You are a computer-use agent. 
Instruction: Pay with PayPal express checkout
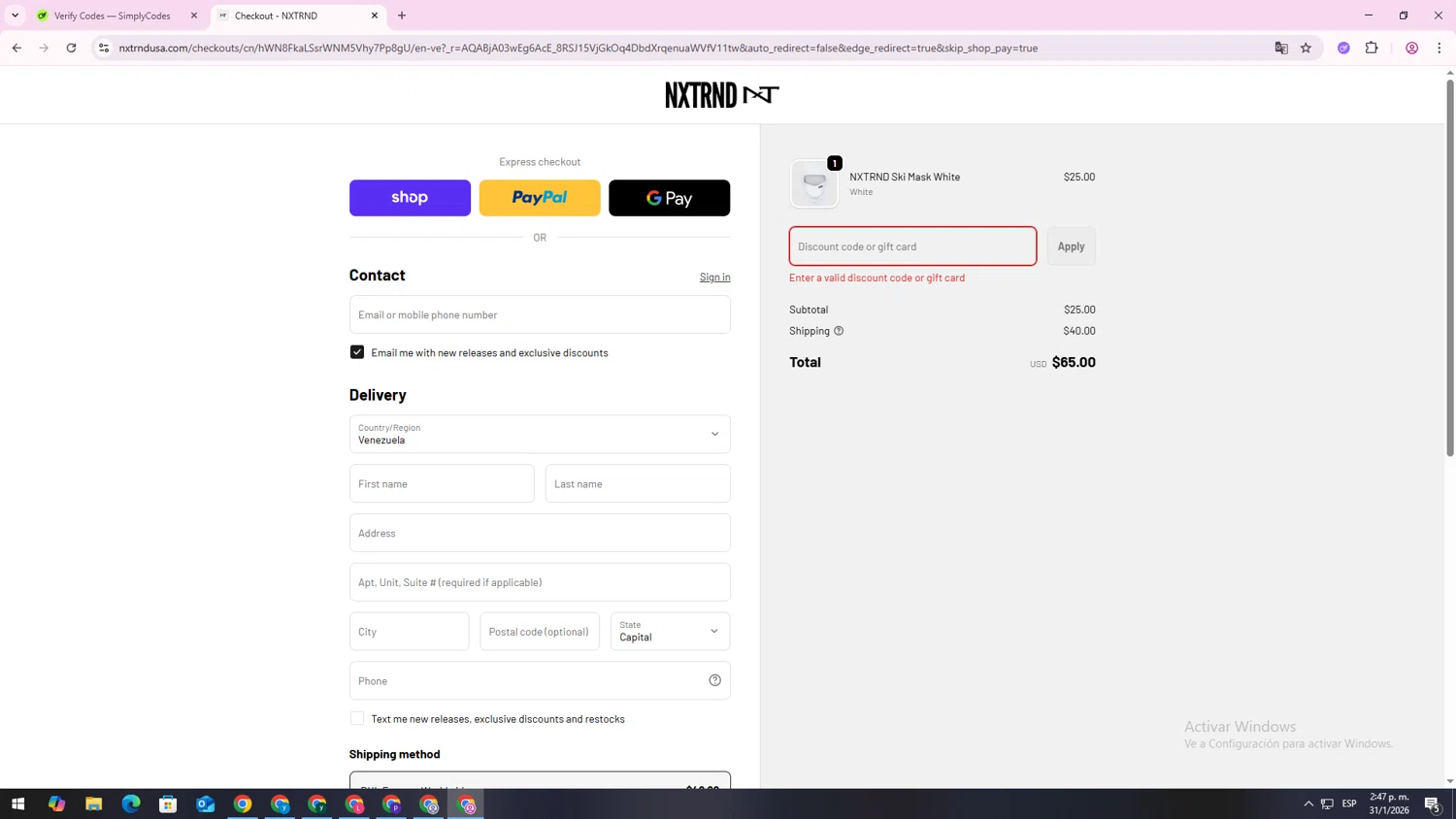(540, 198)
